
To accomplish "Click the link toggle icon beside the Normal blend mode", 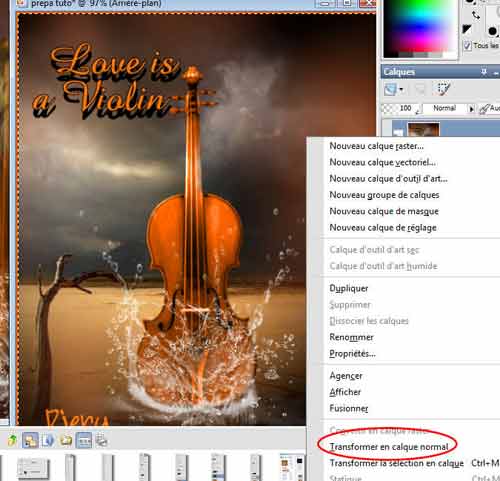I will (x=484, y=109).
